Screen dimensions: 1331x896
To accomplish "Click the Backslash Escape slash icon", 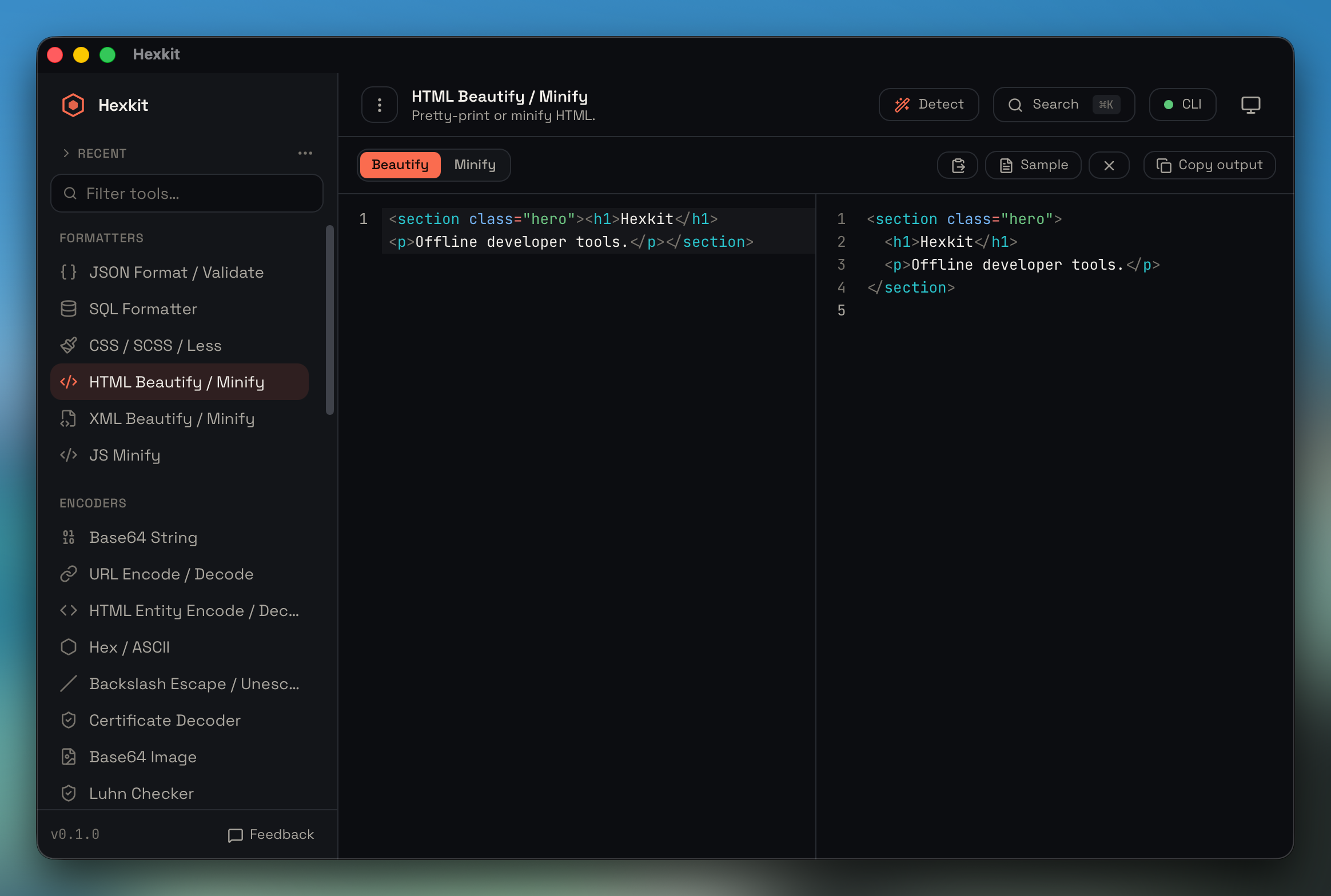I will point(69,684).
